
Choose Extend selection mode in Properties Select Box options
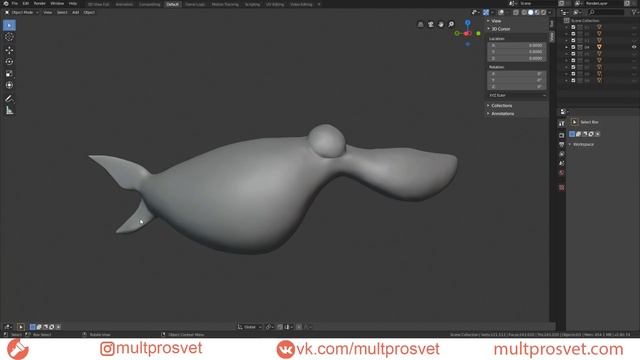(x=578, y=134)
